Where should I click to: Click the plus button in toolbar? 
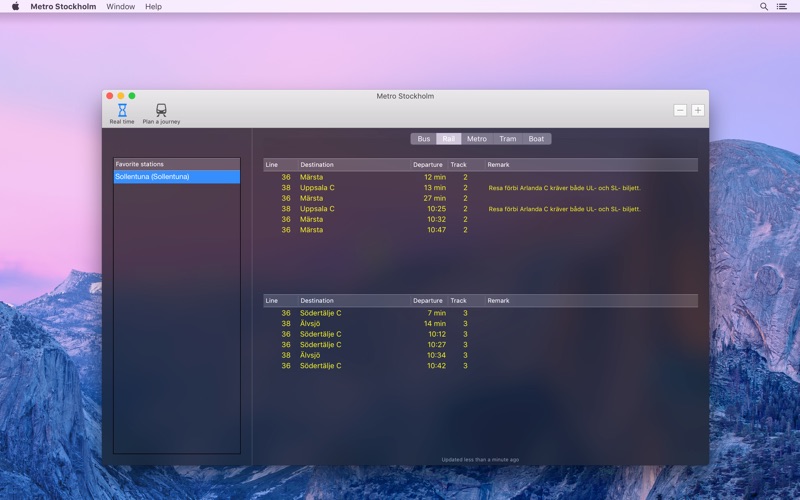tap(698, 110)
